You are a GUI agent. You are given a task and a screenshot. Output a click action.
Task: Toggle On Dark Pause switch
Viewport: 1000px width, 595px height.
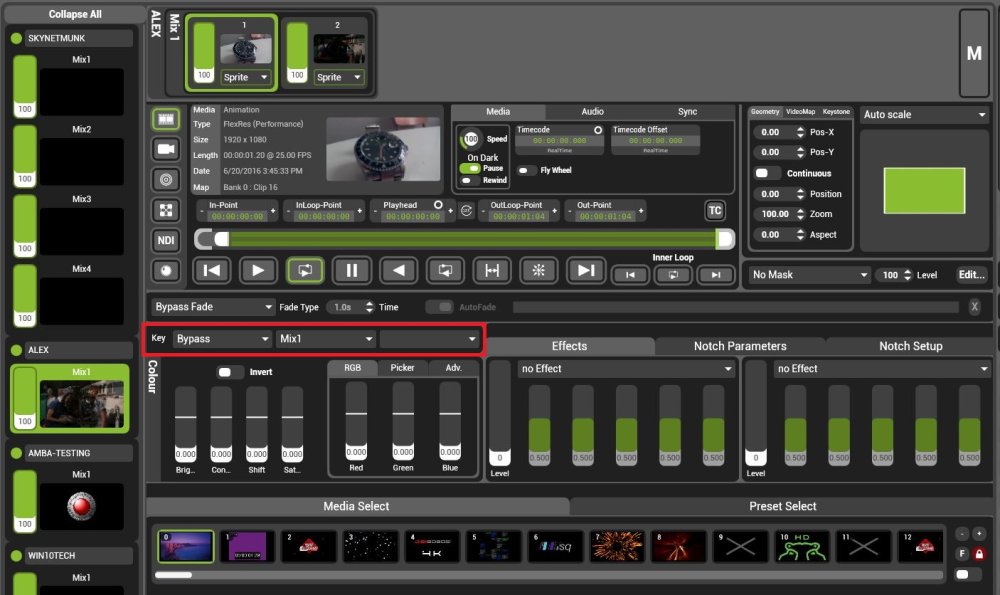coord(470,168)
